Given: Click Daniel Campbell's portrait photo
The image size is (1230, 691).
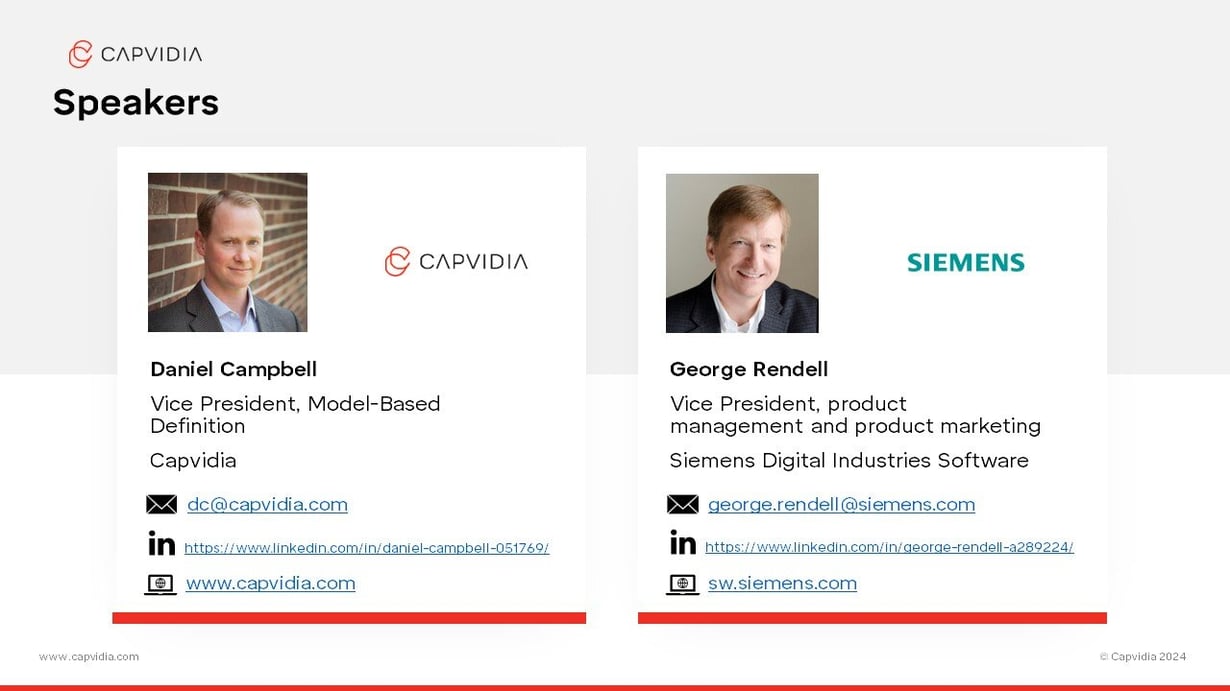Looking at the screenshot, I should click(227, 252).
